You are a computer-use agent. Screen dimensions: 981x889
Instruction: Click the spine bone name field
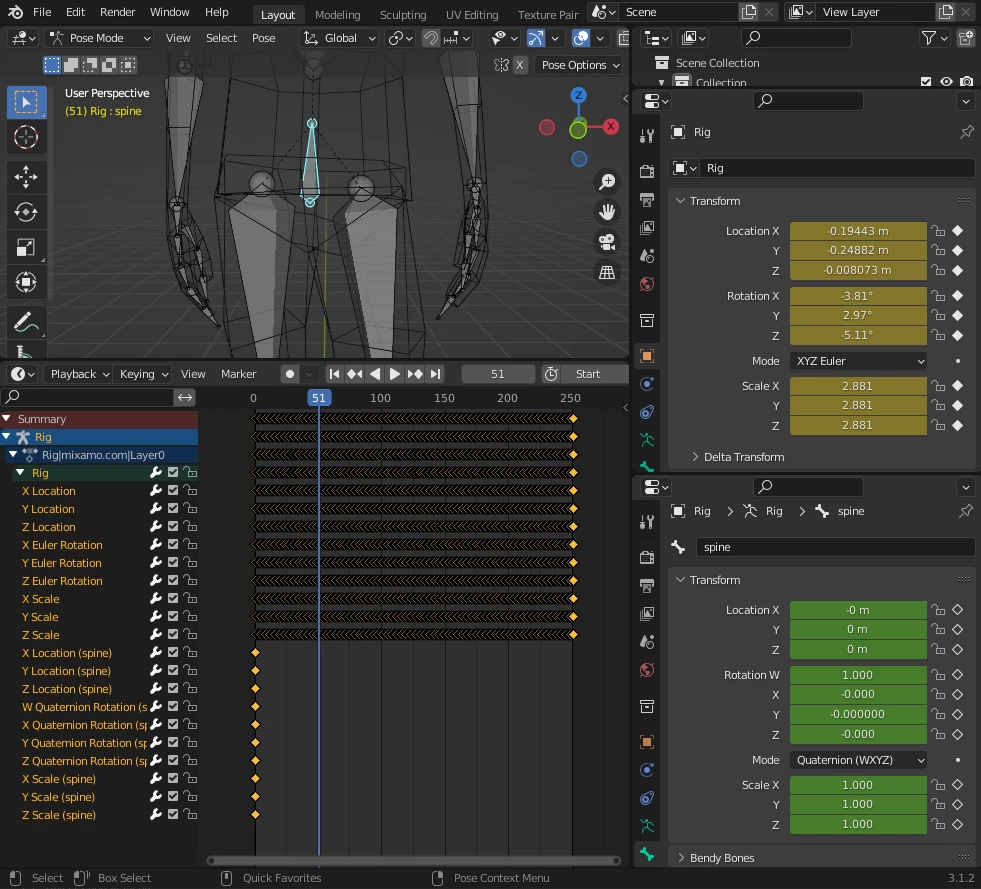pyautogui.click(x=835, y=547)
